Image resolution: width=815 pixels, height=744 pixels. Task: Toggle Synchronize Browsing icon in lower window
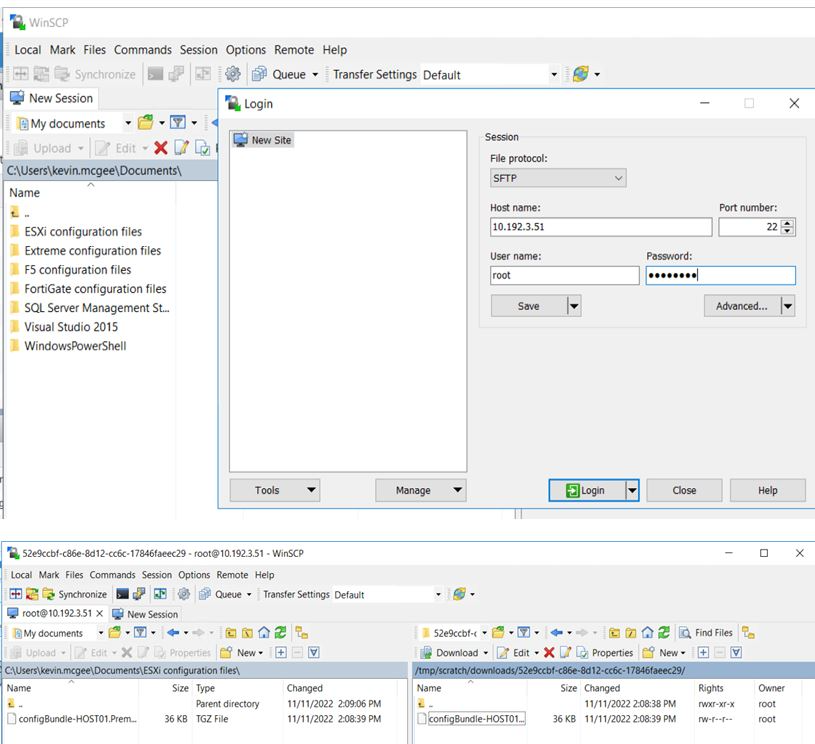coord(160,594)
